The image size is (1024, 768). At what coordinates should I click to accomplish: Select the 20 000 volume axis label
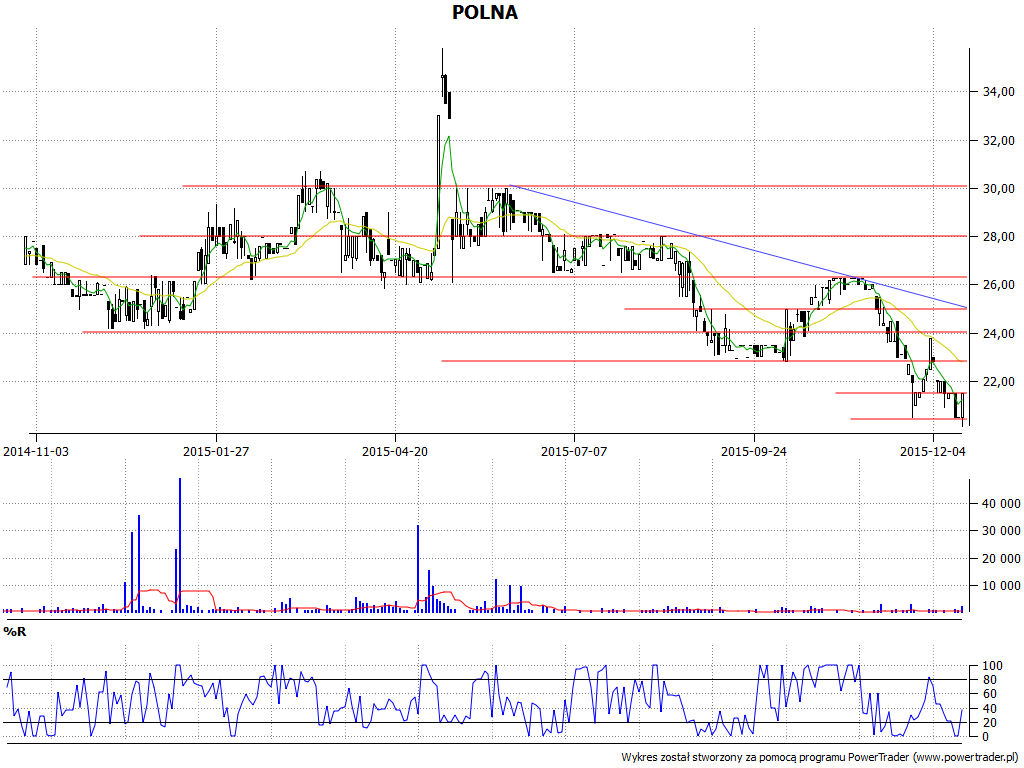click(x=1000, y=558)
